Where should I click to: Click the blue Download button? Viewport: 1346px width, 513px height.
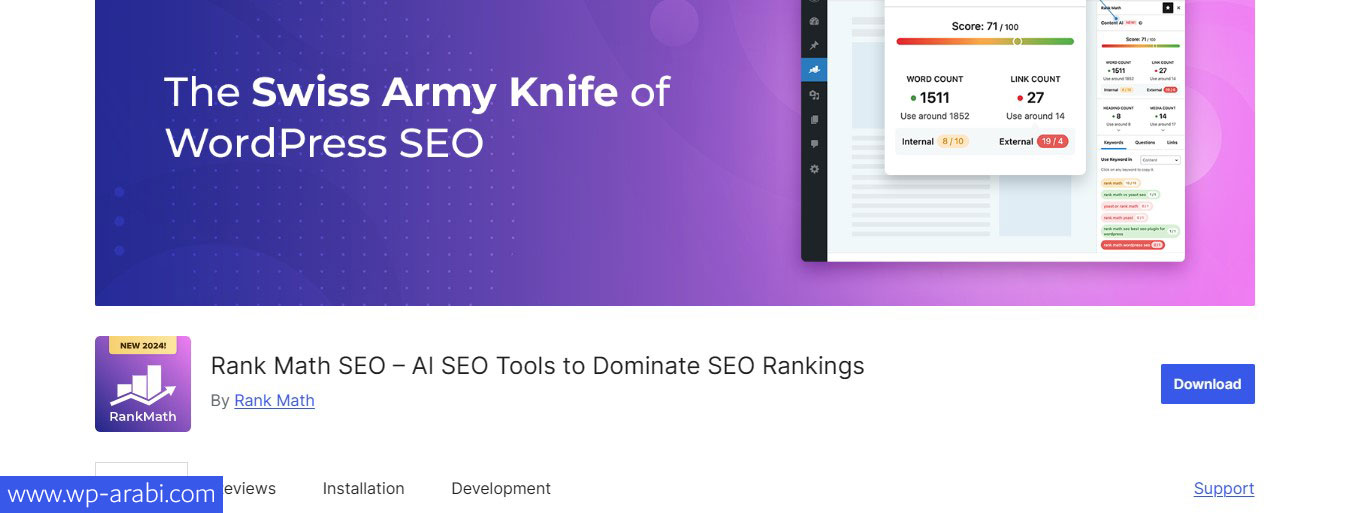1207,384
